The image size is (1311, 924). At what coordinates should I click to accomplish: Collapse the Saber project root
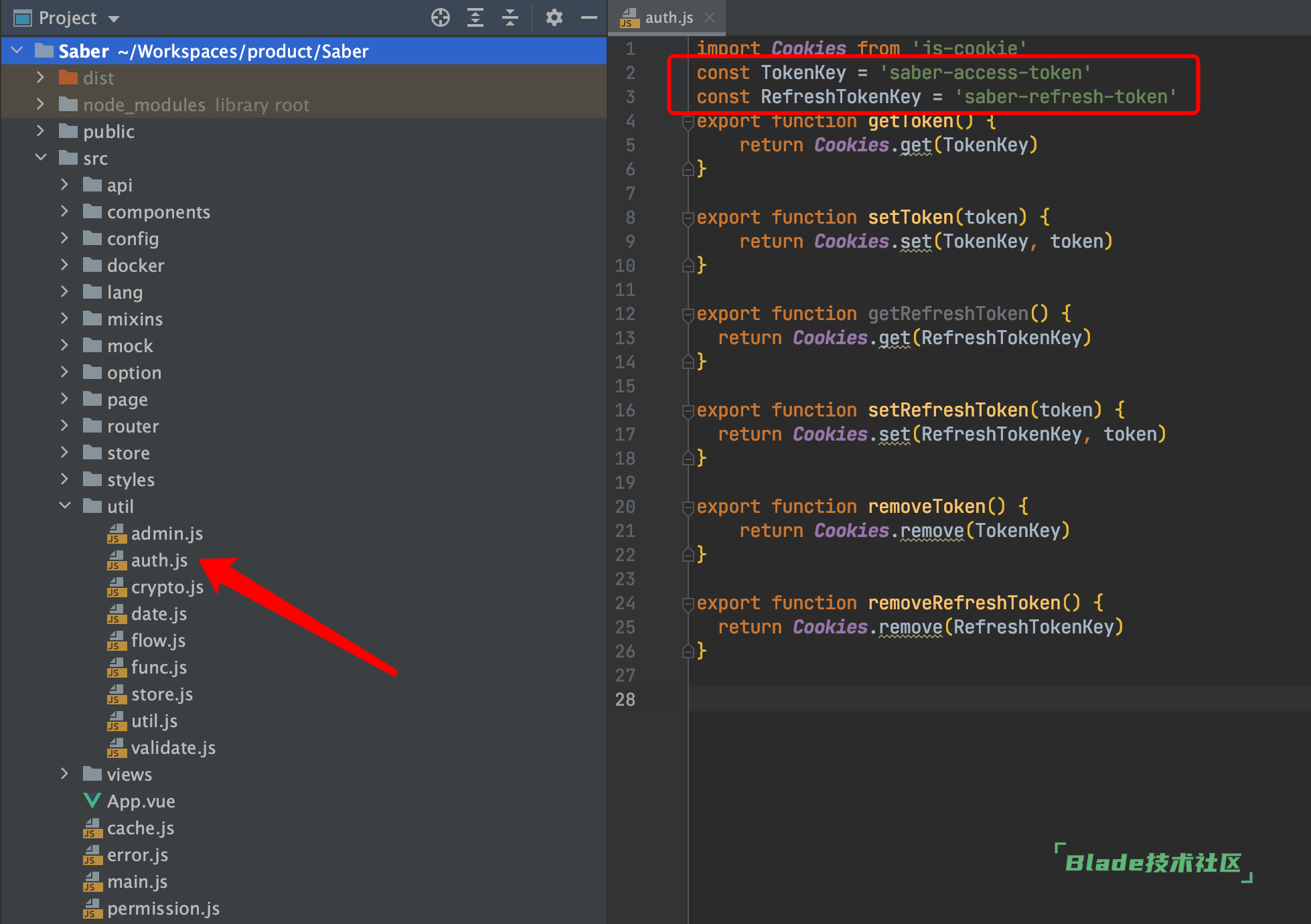17,50
